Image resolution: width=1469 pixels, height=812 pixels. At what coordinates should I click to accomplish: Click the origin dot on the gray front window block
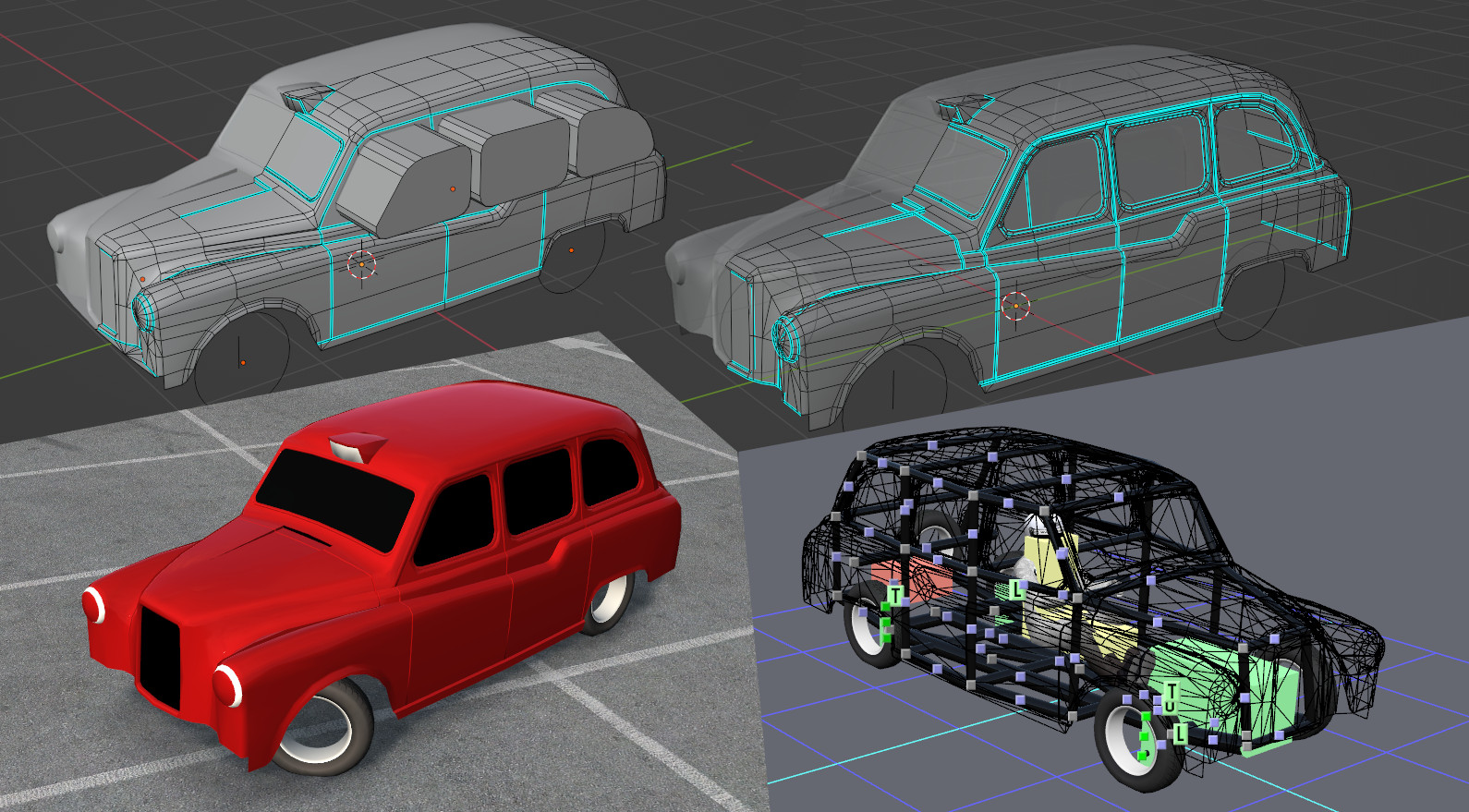452,188
